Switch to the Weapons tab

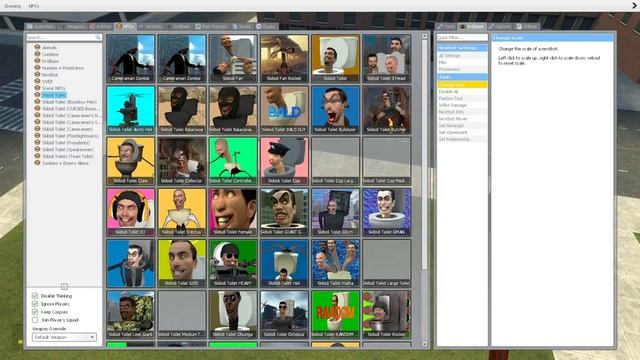(72, 27)
